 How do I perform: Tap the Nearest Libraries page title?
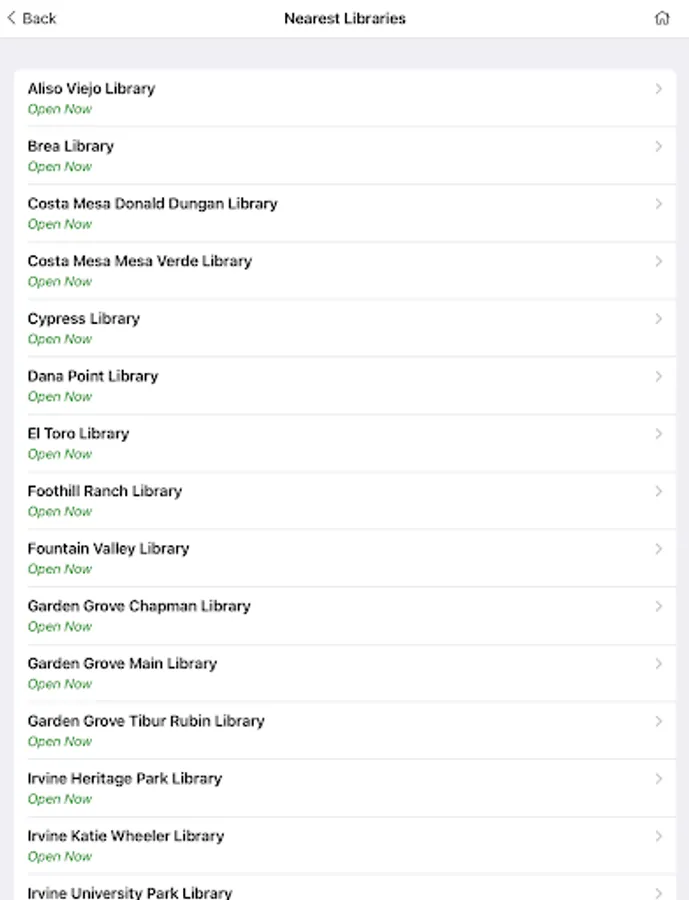coord(345,18)
